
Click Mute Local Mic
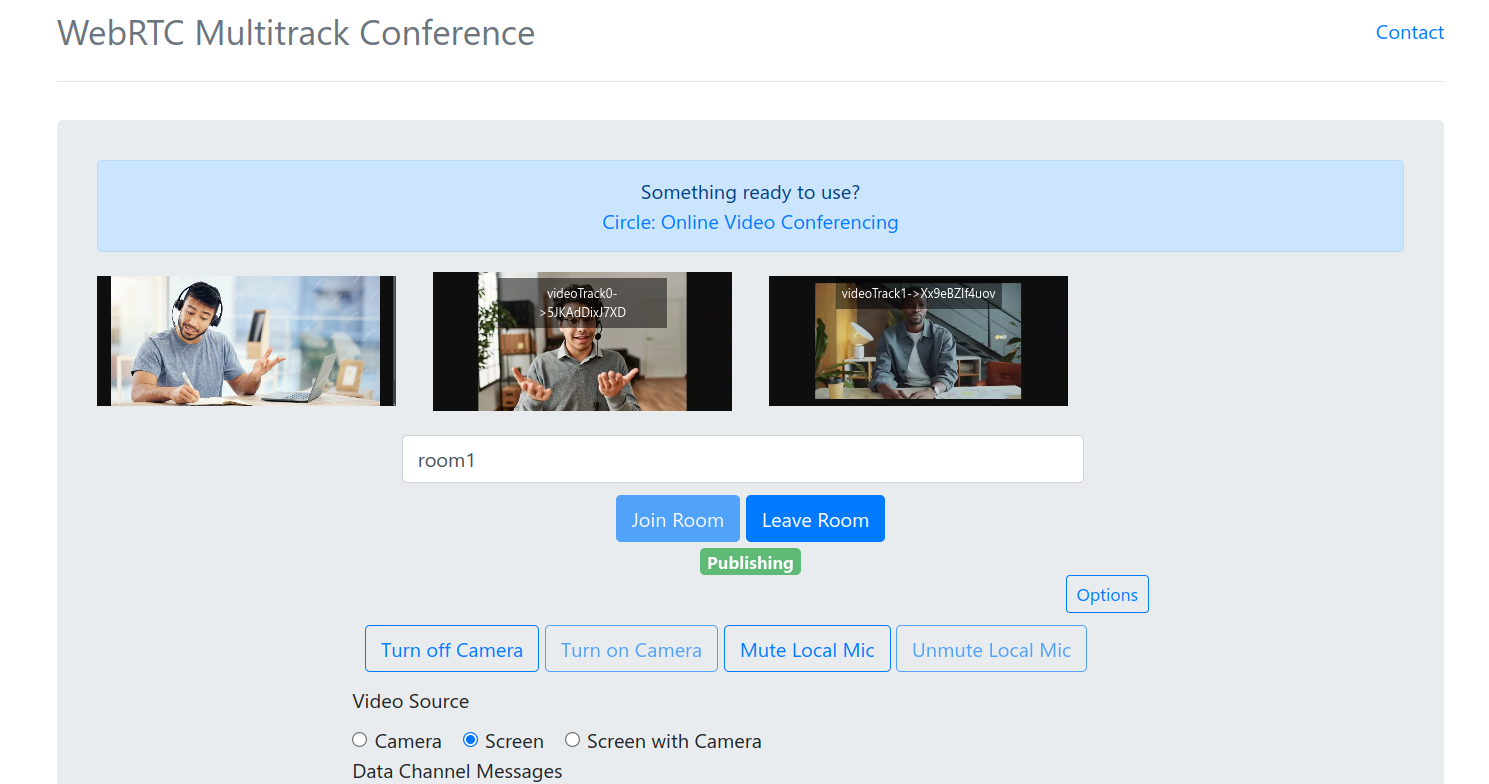(807, 649)
